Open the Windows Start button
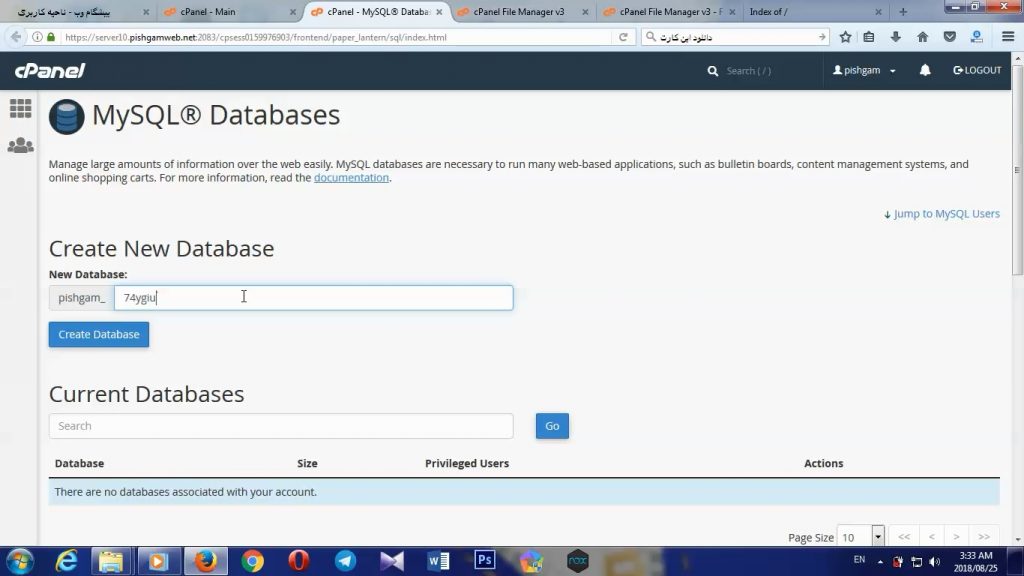 pos(19,561)
